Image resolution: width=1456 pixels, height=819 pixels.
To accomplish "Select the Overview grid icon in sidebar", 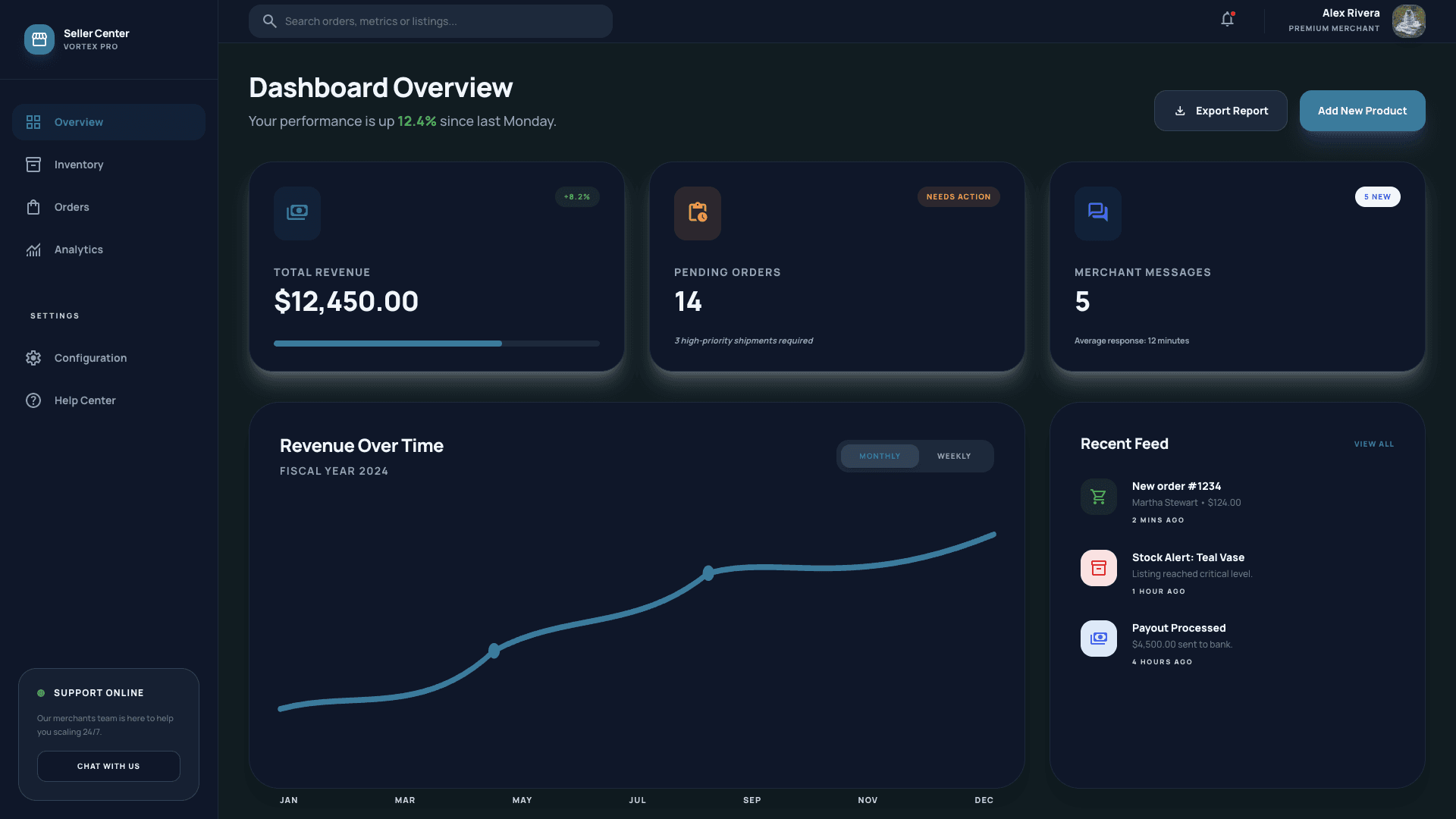I will tap(33, 121).
